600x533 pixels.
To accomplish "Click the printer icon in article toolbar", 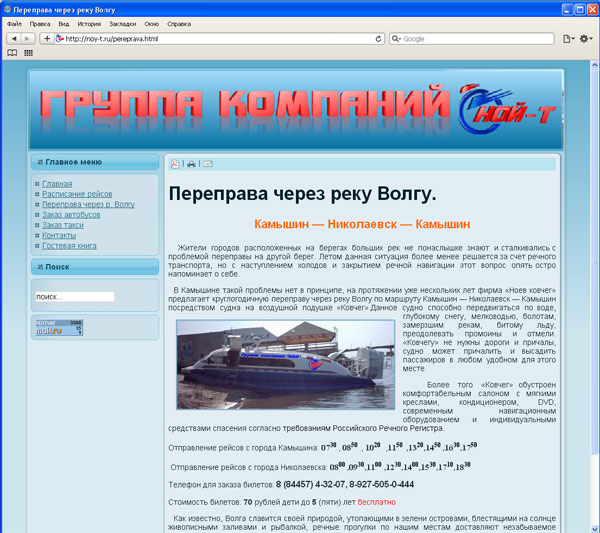I will click(191, 164).
